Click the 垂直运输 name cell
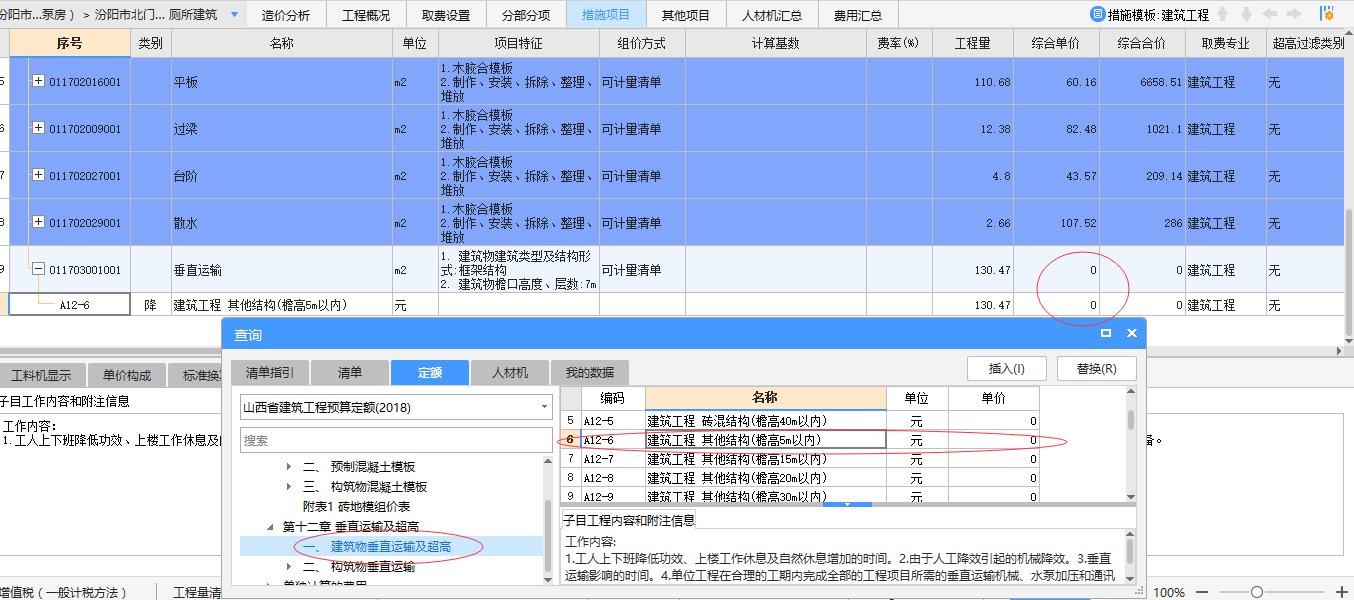1354x600 pixels. [282, 270]
